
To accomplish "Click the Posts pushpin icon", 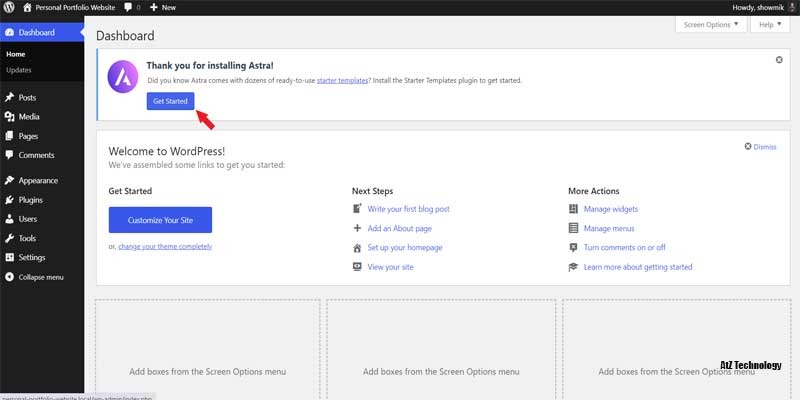I will [x=9, y=97].
